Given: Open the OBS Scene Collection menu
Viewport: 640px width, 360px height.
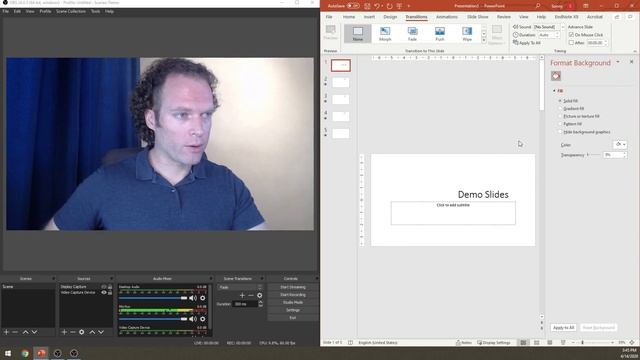Looking at the screenshot, I should tap(71, 11).
